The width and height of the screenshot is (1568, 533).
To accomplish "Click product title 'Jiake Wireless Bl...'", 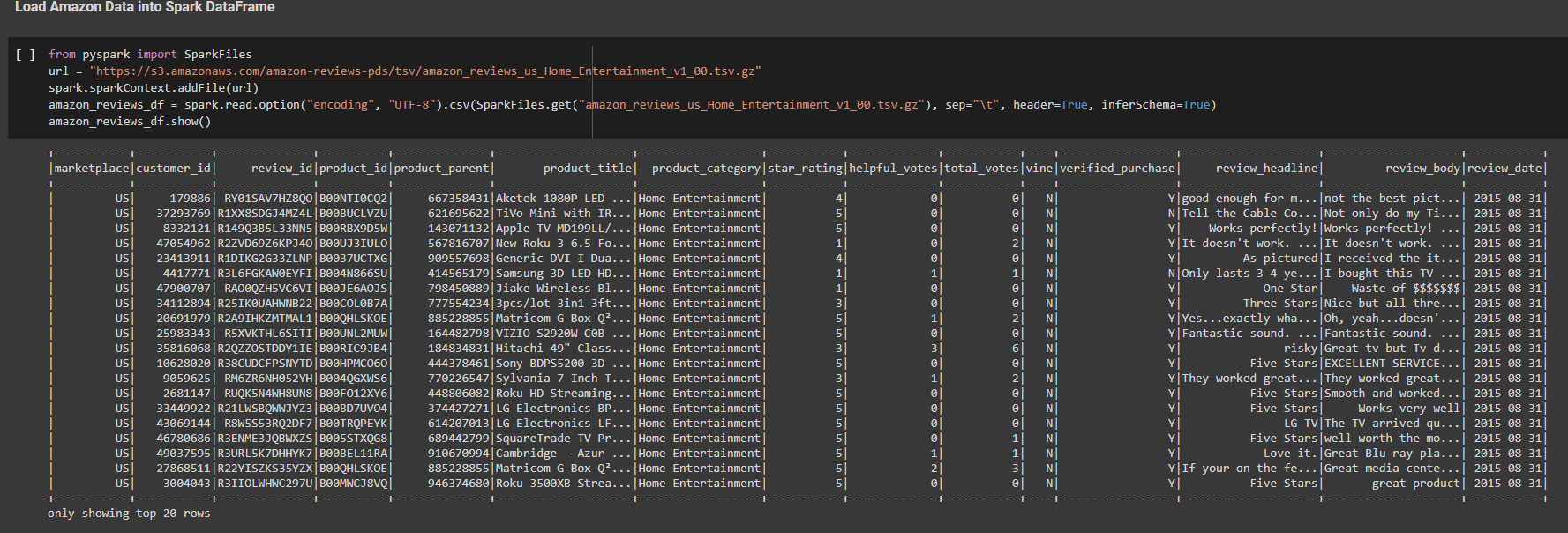I will (564, 289).
